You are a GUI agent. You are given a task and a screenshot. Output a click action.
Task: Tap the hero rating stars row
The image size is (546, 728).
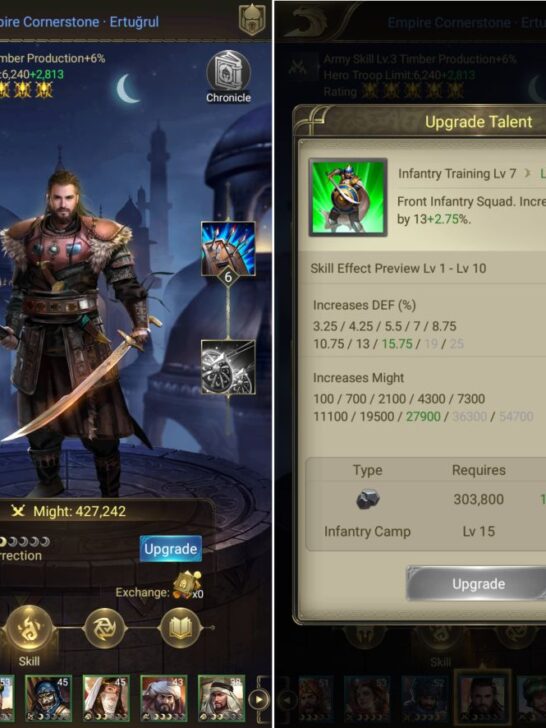27,90
